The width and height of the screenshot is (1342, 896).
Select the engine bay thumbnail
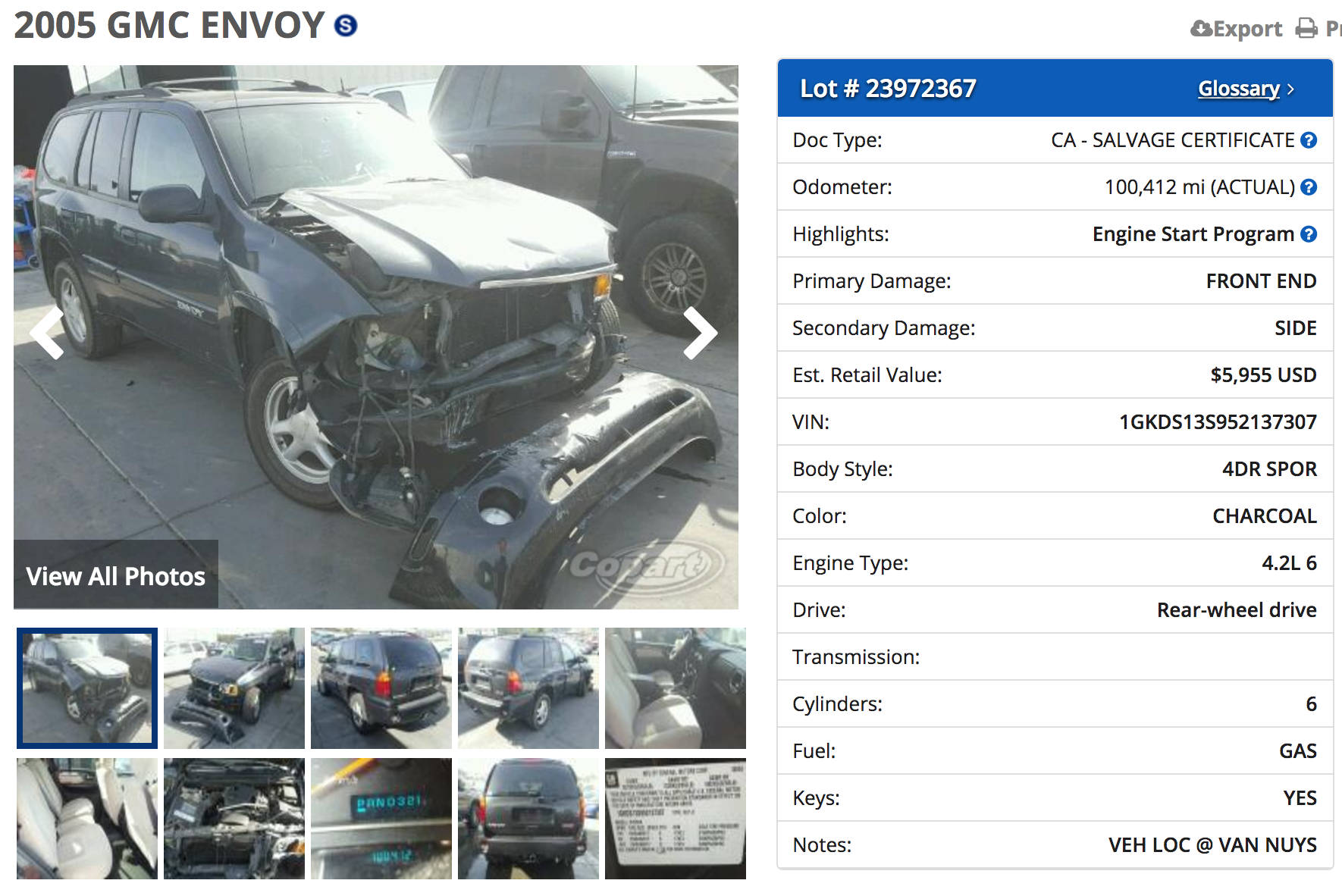234,819
